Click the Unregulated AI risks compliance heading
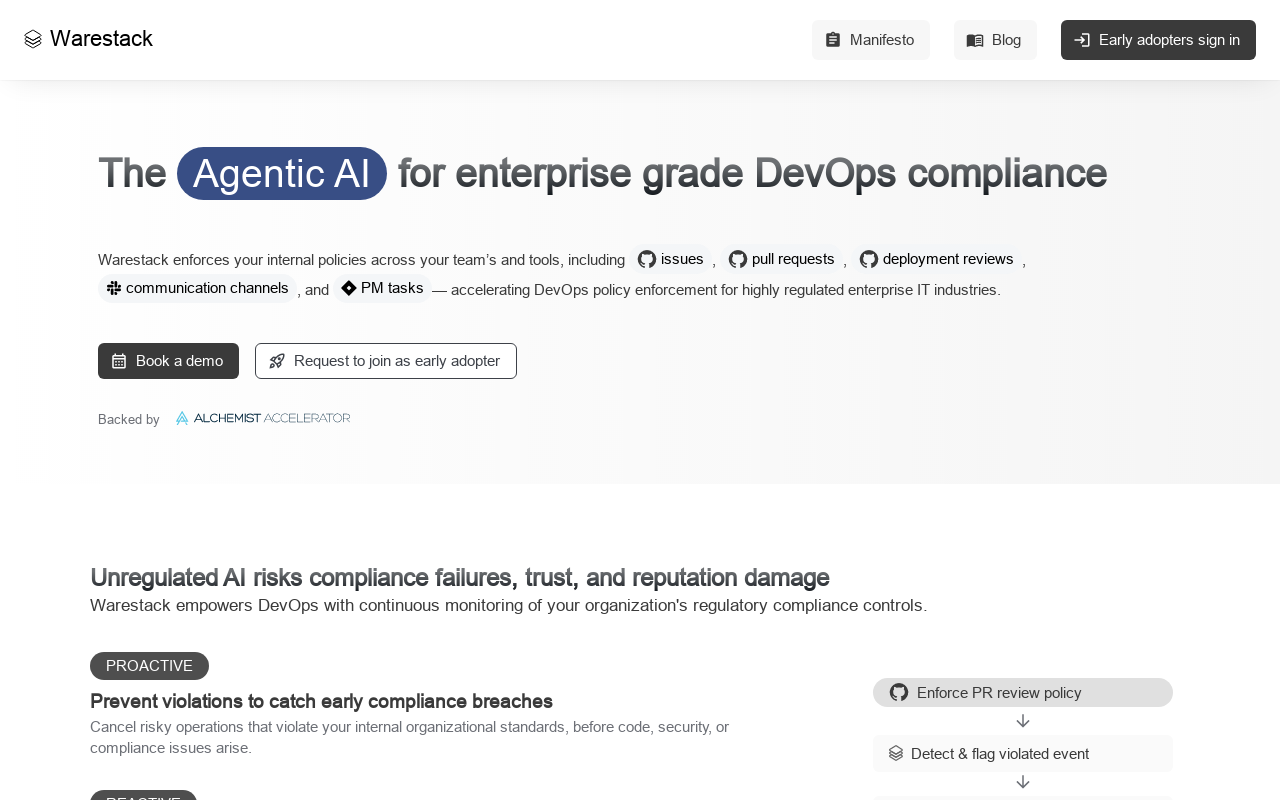Screen dimensions: 1280x800 [460, 577]
